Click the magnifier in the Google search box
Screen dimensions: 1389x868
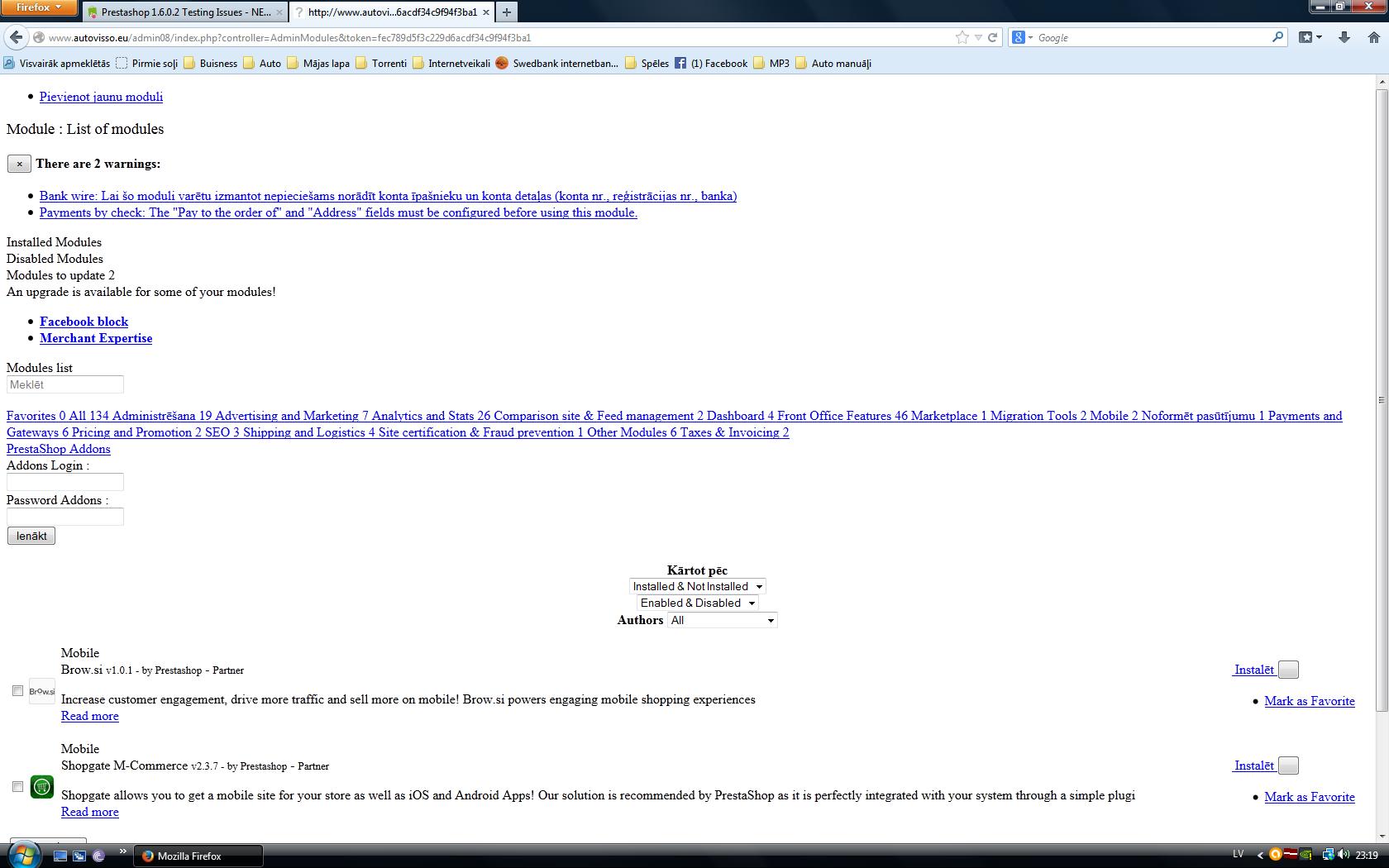pyautogui.click(x=1277, y=37)
